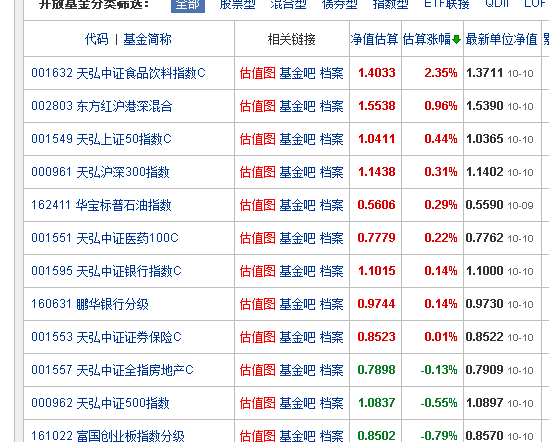Open 基金吧 for 天弘中证500指数
This screenshot has height=442, width=549.
click(x=298, y=403)
